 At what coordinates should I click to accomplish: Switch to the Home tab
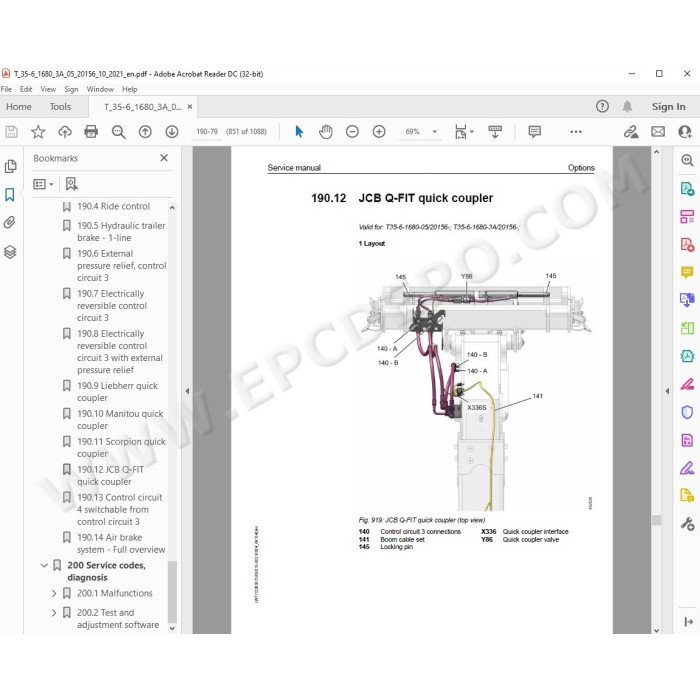tap(19, 107)
